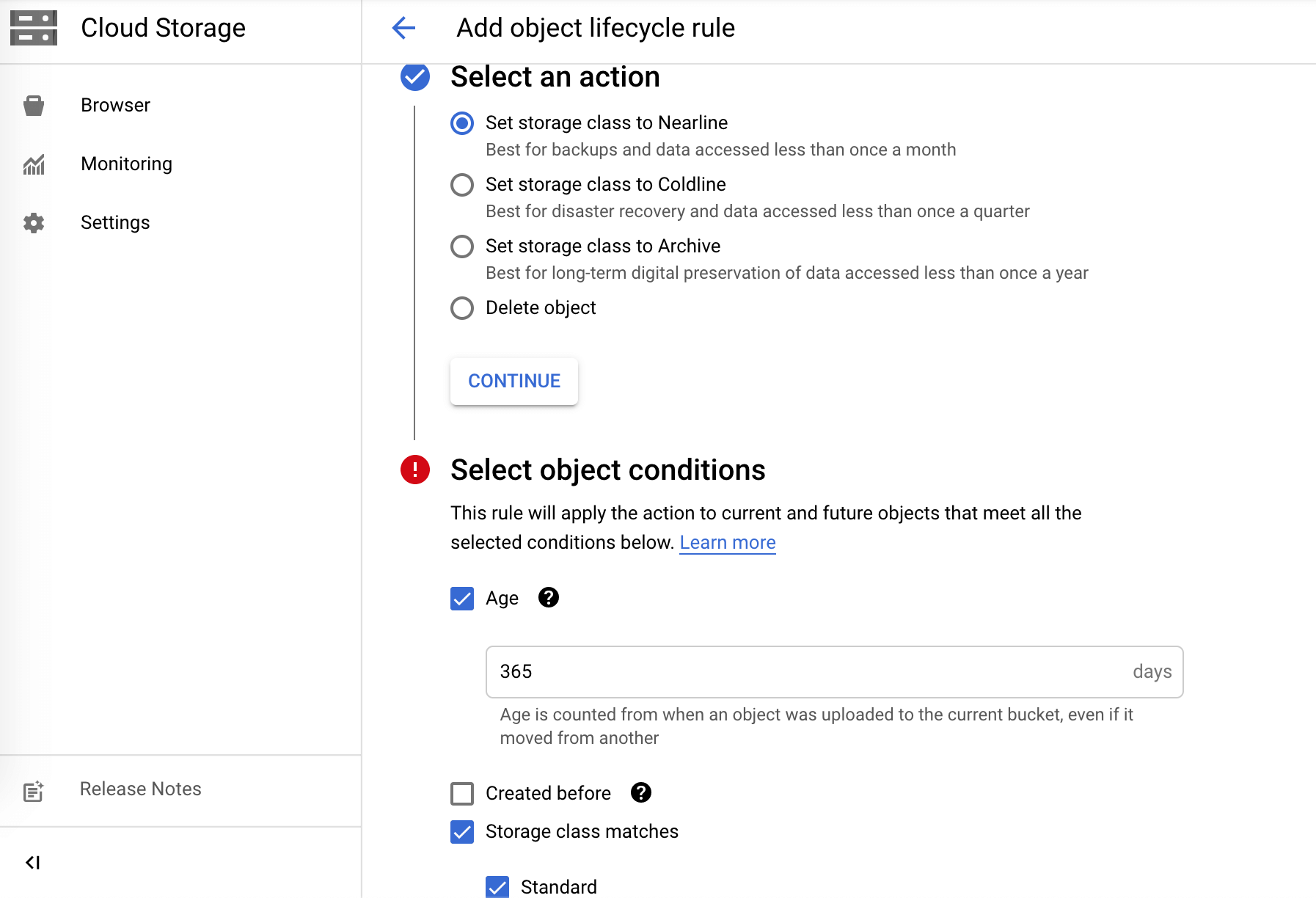Click the Cloud Storage logo icon
Viewport: 1316px width, 898px height.
(x=33, y=27)
